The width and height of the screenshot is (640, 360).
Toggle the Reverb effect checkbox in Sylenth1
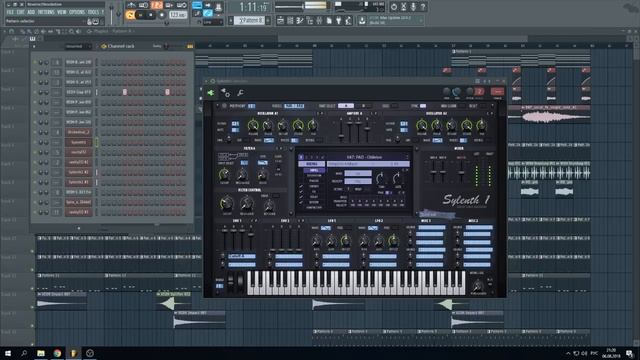point(301,202)
